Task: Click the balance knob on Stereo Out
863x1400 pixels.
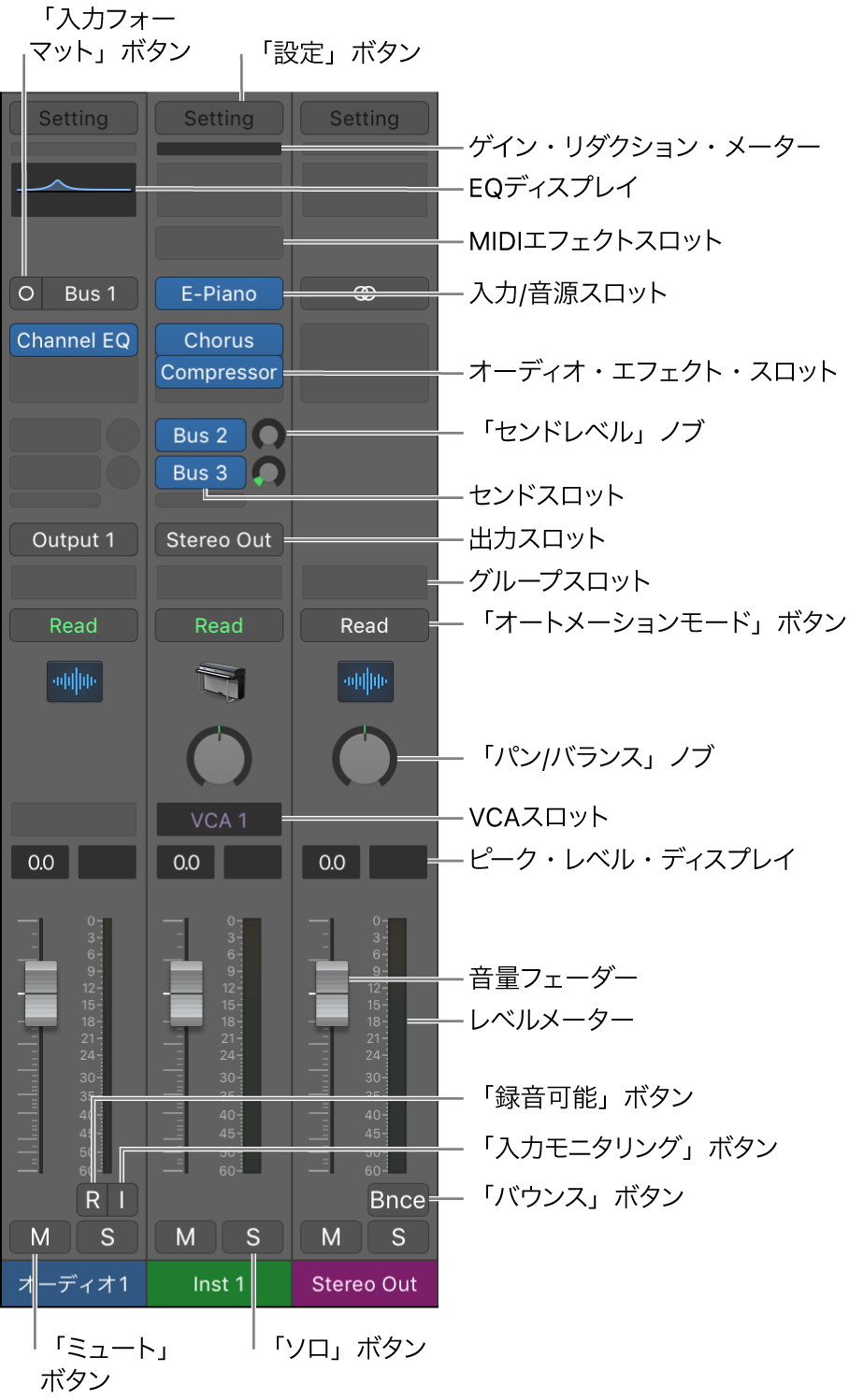Action: pos(365,758)
